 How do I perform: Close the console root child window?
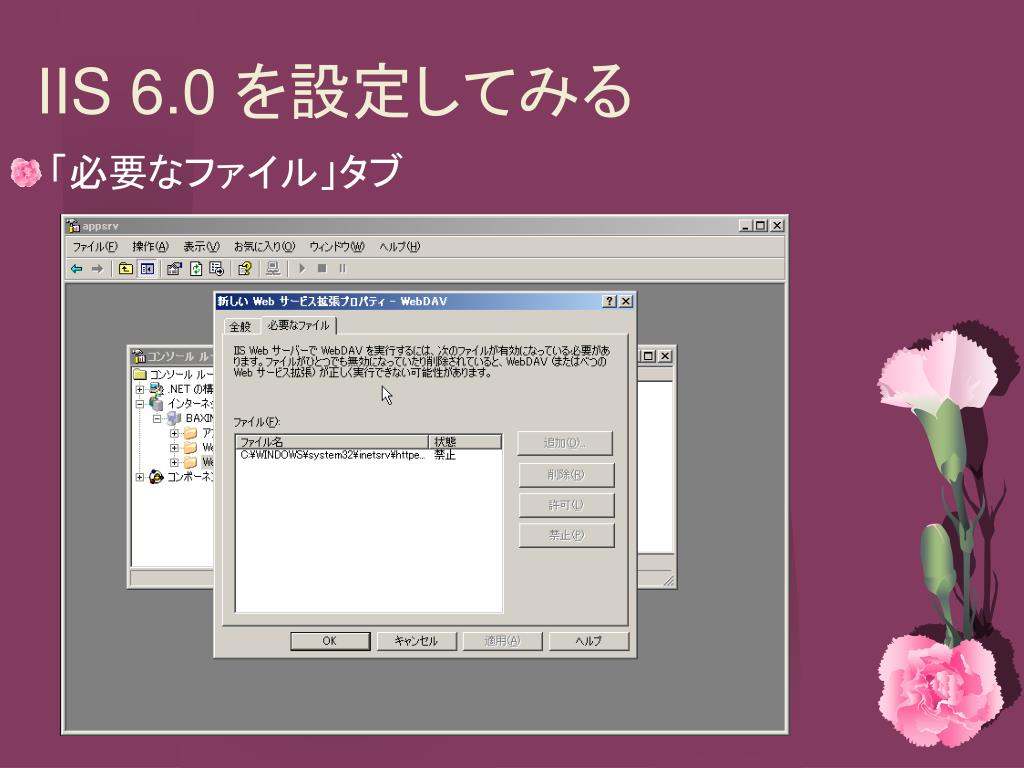(x=664, y=356)
